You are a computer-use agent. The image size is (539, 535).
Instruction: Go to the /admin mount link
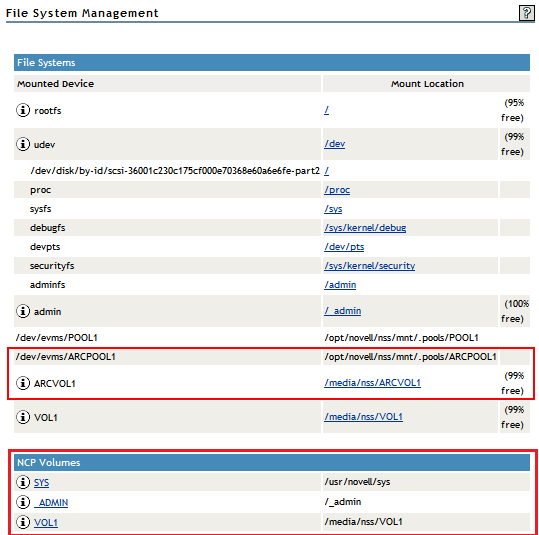click(x=340, y=285)
